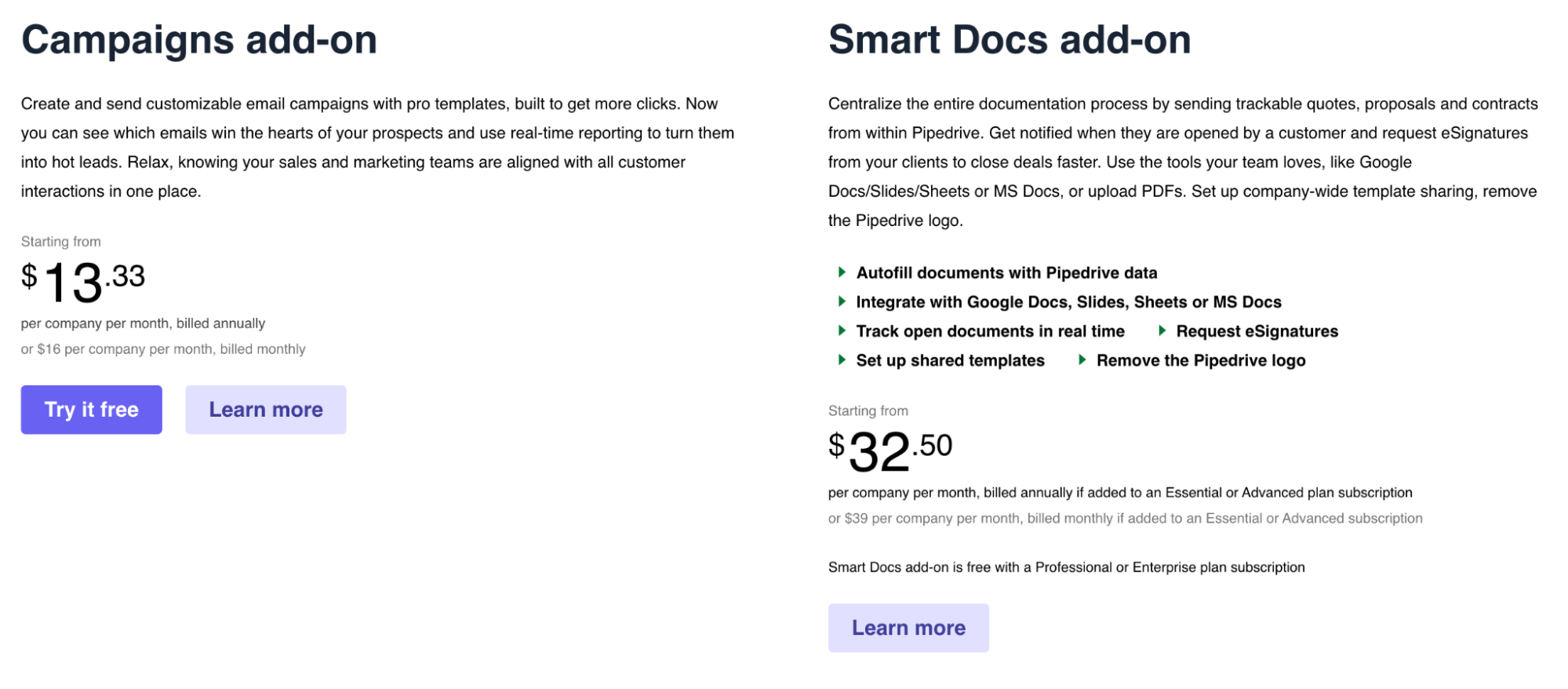Click the green arrow beside "Autofill documents with Pipedrive data"

coord(840,272)
